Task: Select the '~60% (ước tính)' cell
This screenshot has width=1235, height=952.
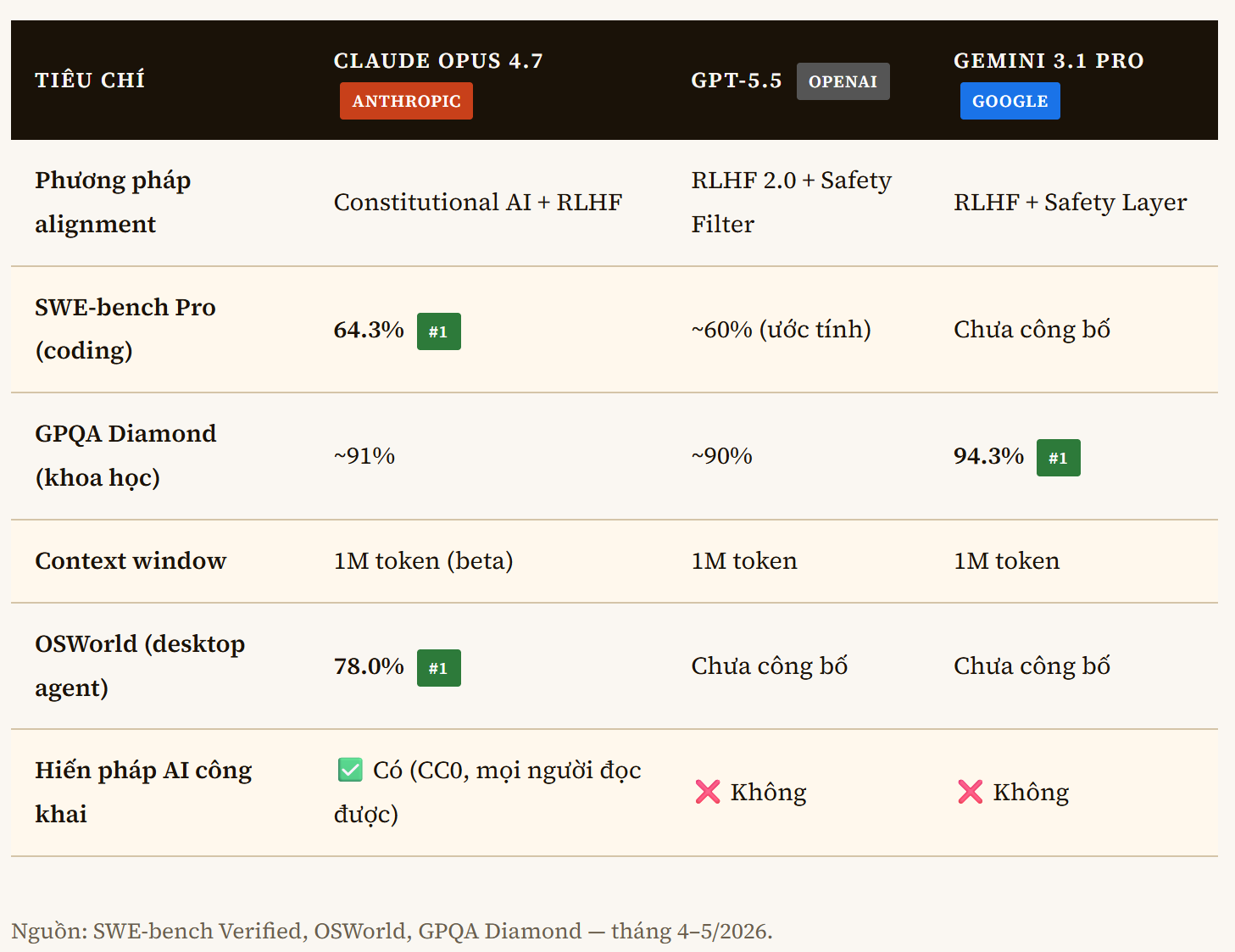Action: point(782,330)
